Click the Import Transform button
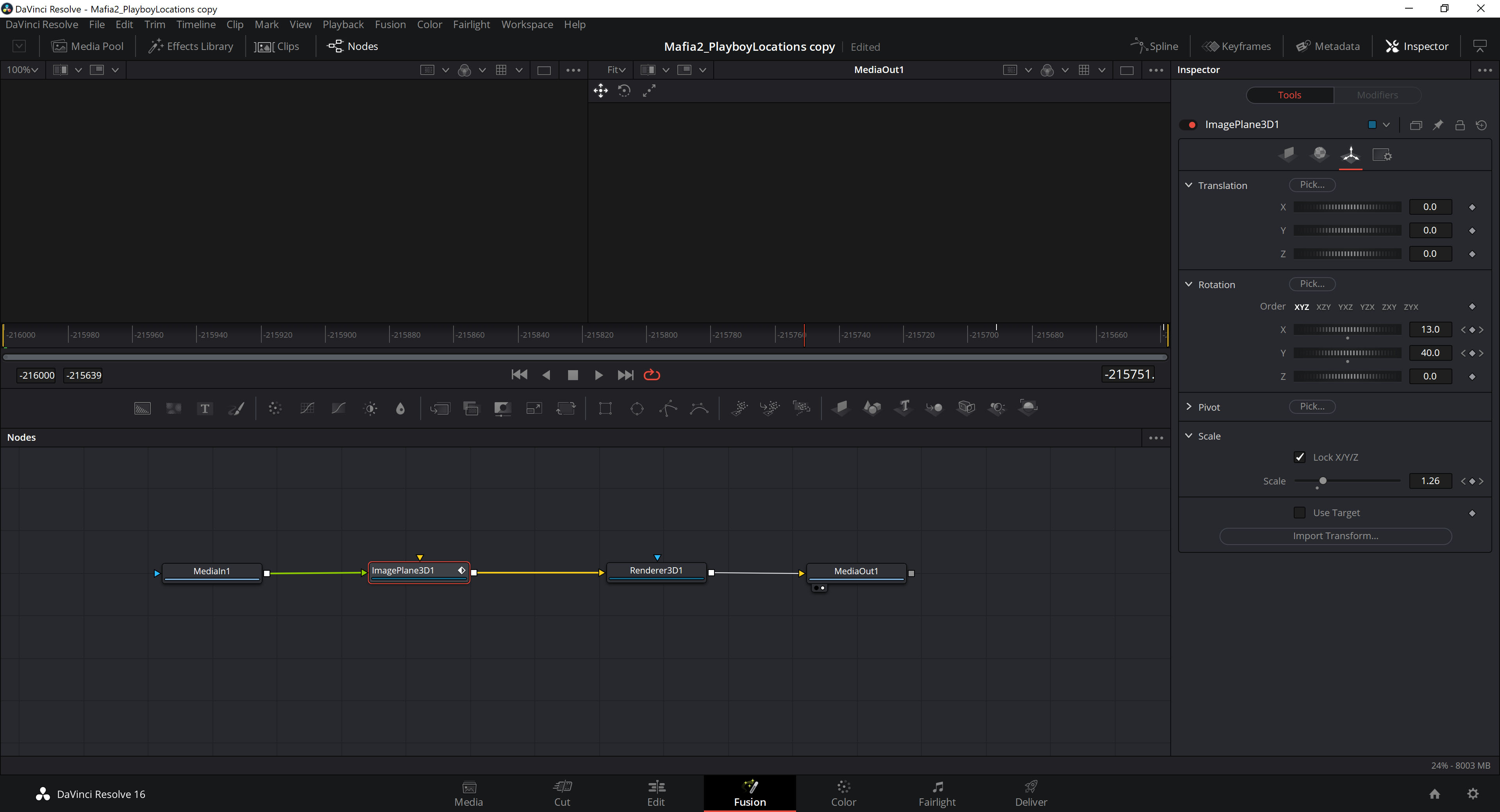The image size is (1500, 812). (x=1335, y=536)
